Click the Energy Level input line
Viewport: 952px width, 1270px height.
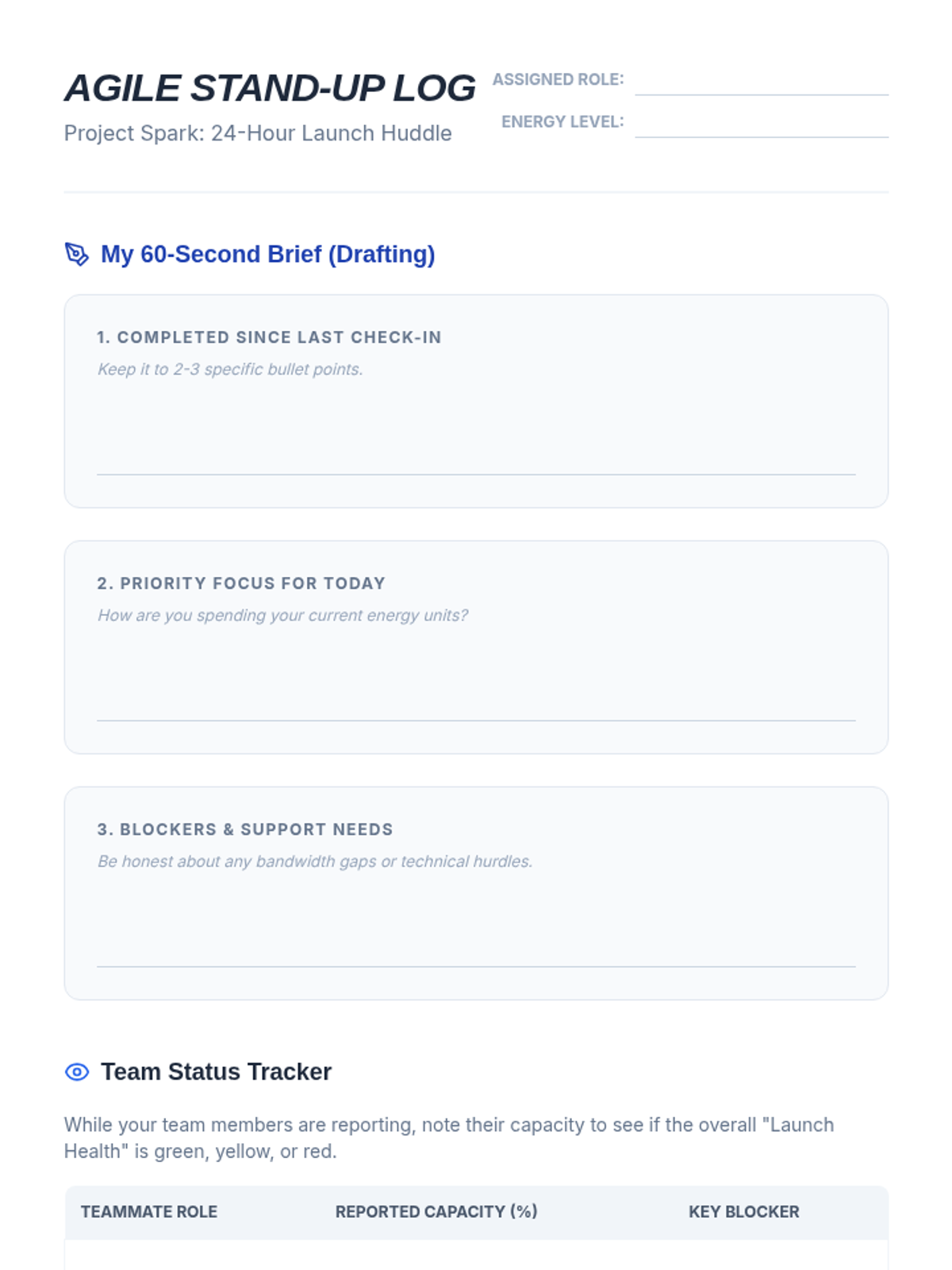[762, 124]
